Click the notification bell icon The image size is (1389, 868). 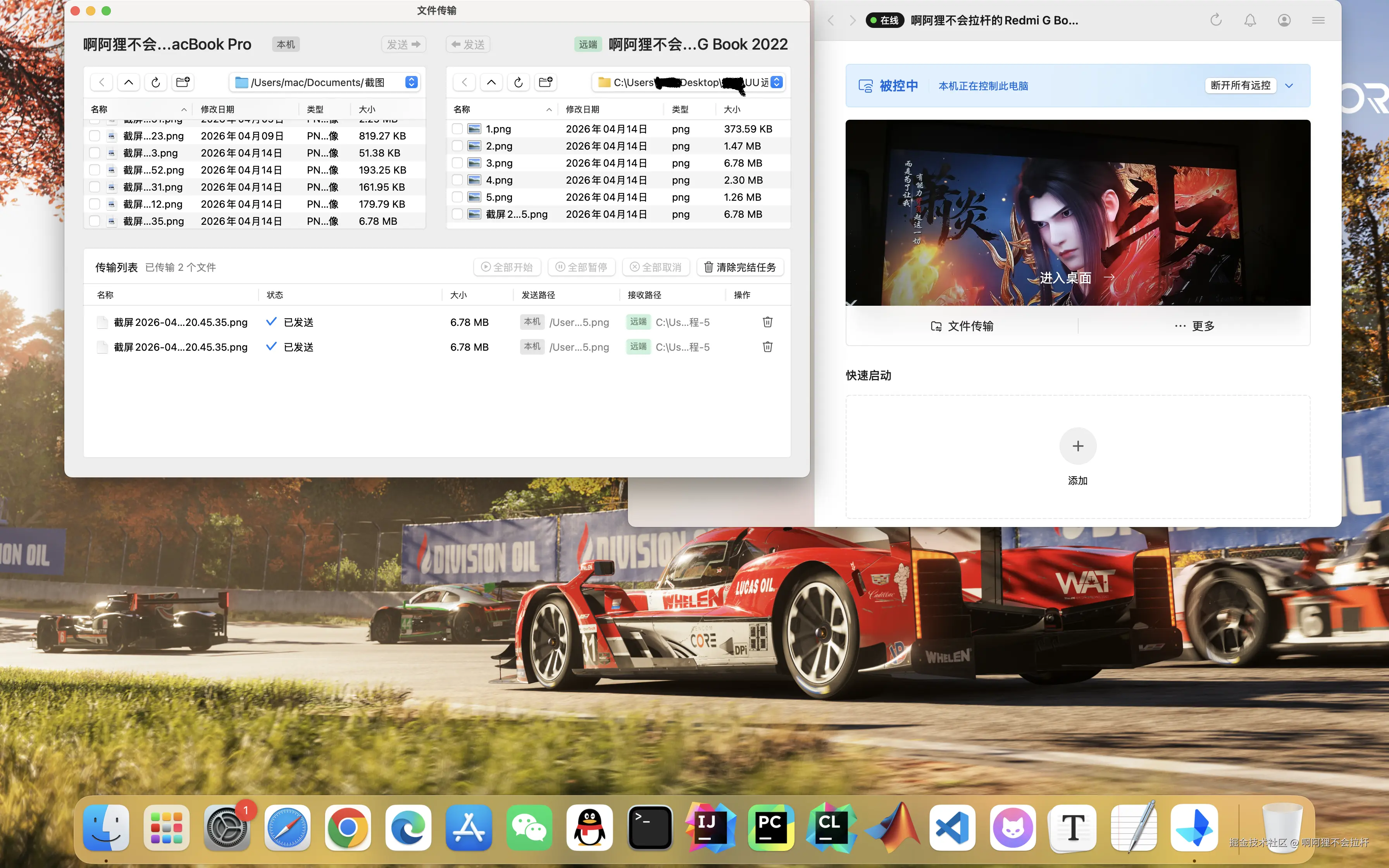pos(1249,21)
